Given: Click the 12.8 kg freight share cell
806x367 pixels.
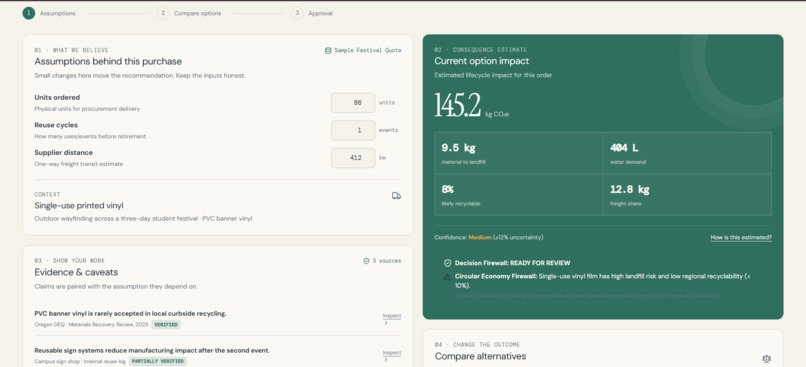Looking at the screenshot, I should (687, 195).
